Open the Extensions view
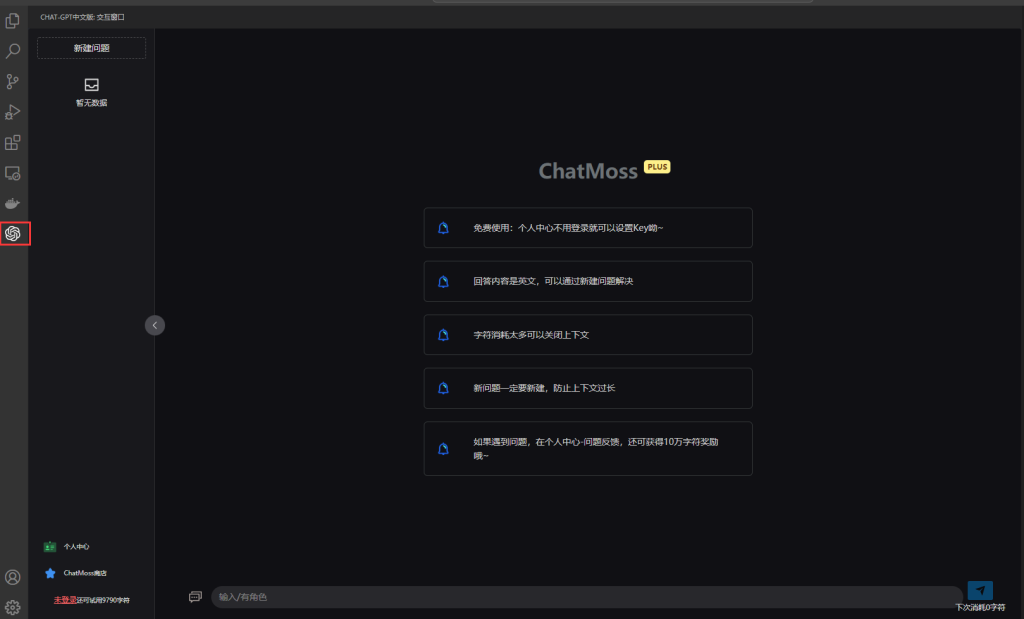The height and width of the screenshot is (619, 1024). (12, 142)
